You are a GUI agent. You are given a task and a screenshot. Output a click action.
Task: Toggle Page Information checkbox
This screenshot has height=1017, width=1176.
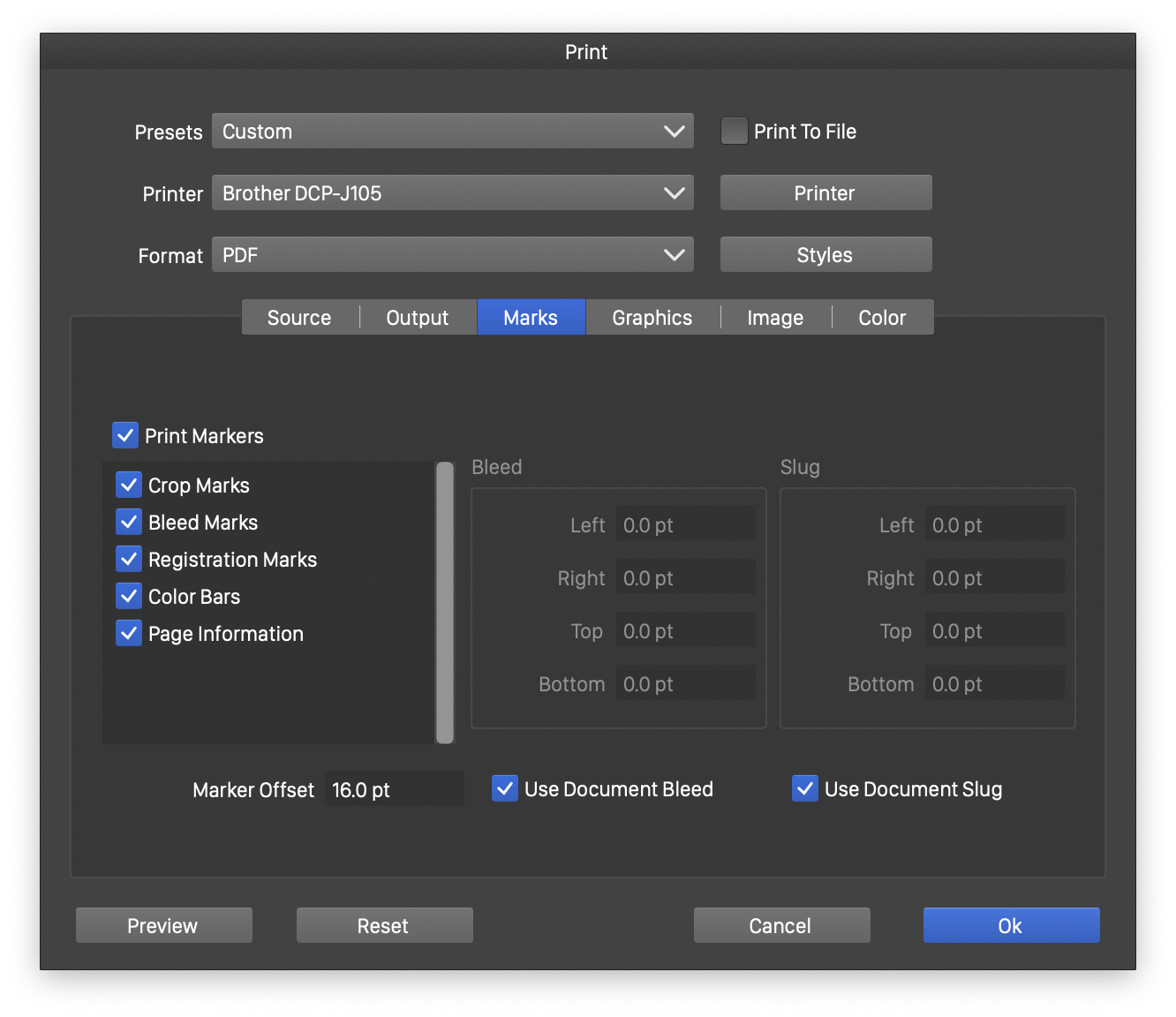coord(129,633)
